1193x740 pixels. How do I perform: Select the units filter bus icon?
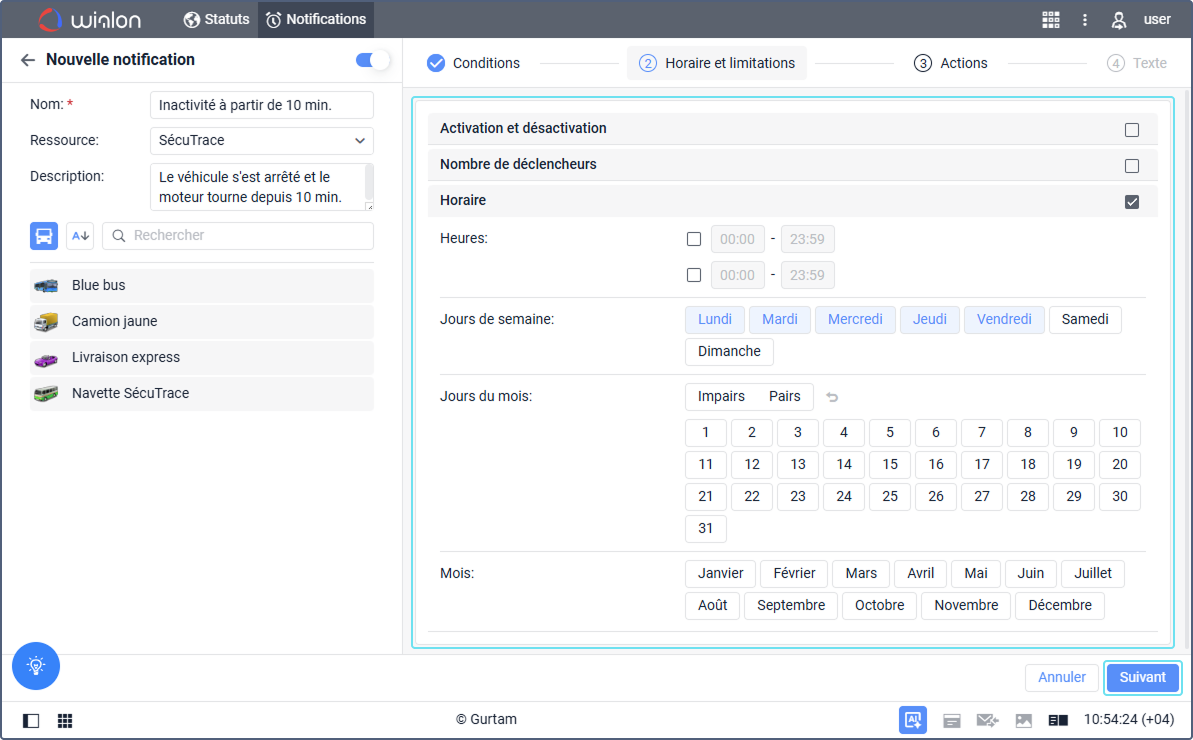tap(44, 236)
